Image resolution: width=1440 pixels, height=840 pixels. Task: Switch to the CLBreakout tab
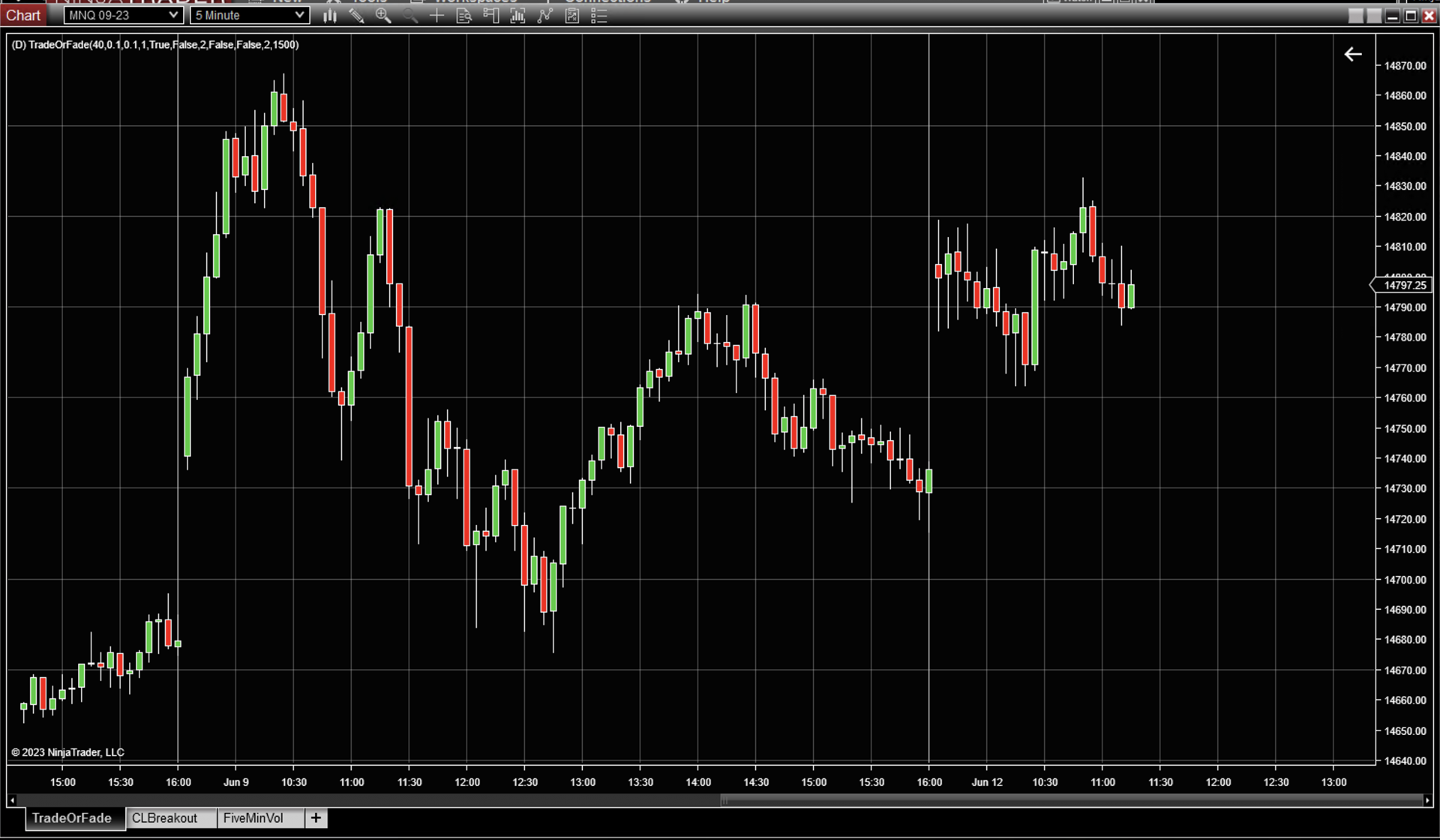pos(164,818)
